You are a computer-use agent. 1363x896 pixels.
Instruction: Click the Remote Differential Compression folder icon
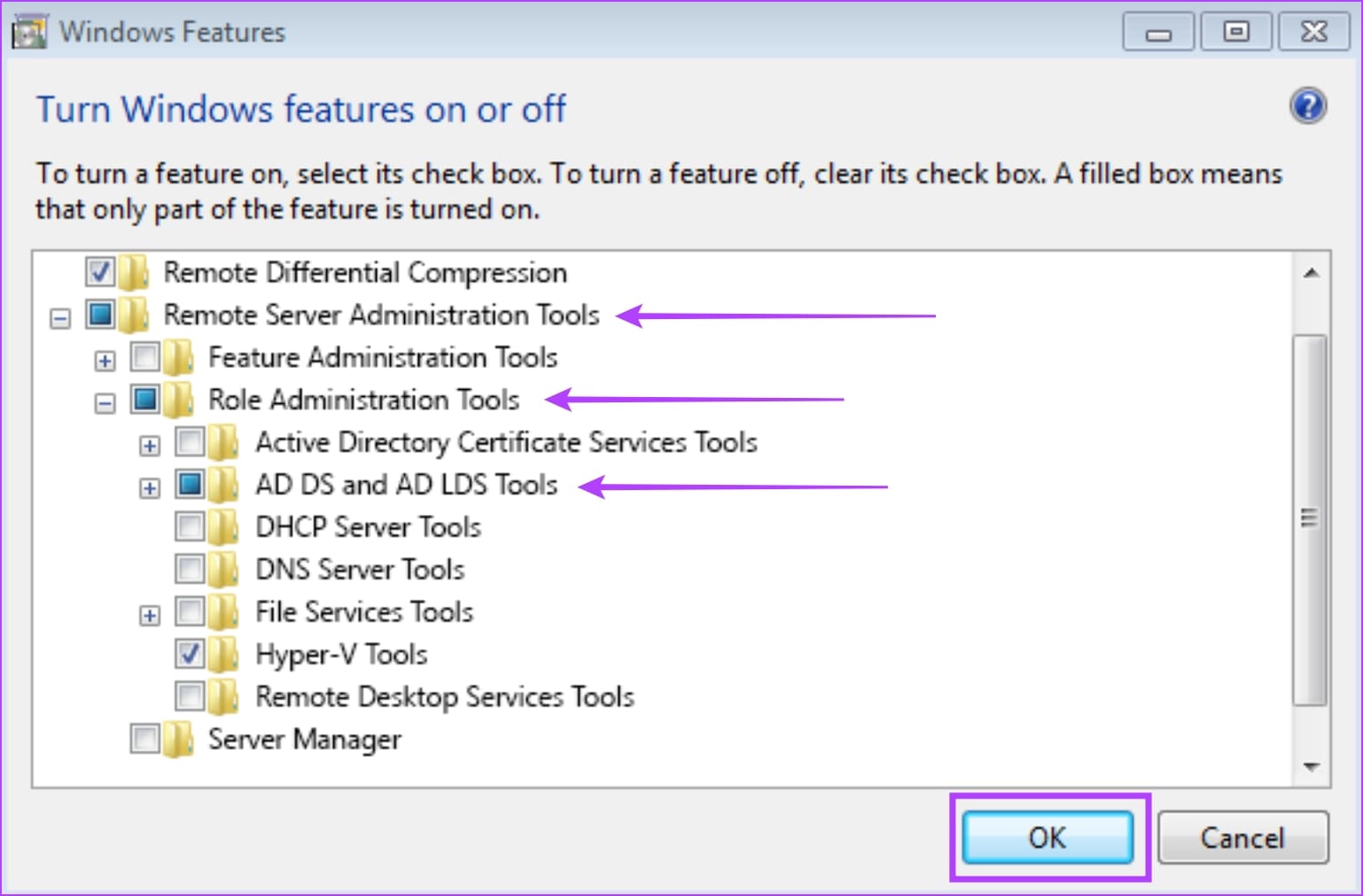tap(134, 272)
